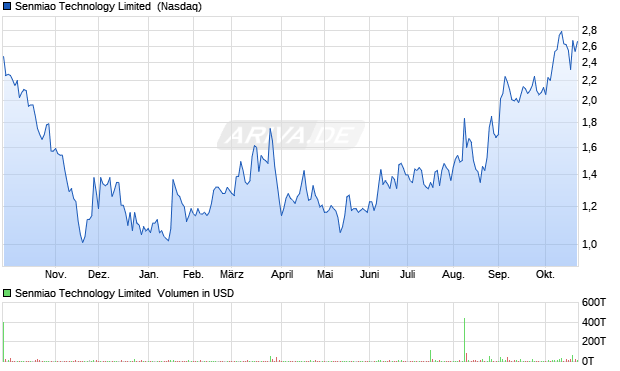Click the 400T volume axis value
The image size is (620, 371).
point(594,322)
